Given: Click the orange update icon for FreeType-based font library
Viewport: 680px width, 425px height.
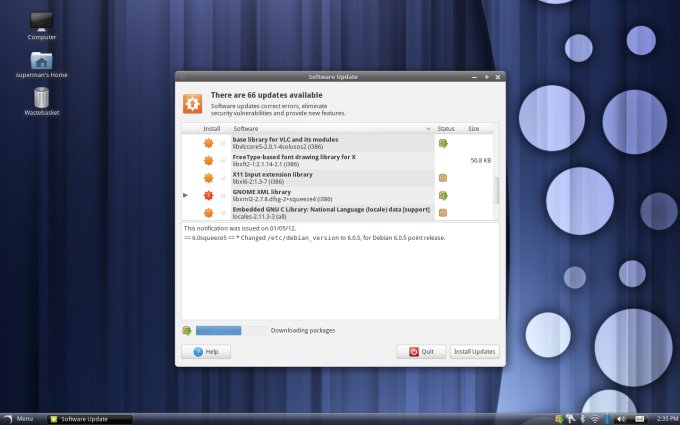Looking at the screenshot, I should coord(209,160).
